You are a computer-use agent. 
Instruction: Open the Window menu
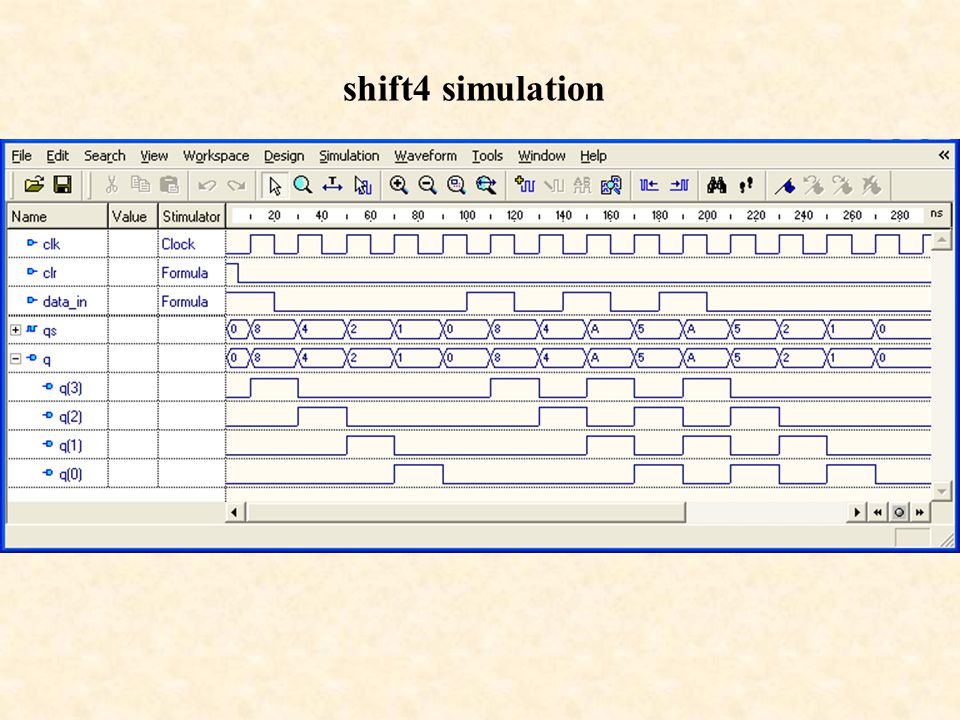[542, 156]
